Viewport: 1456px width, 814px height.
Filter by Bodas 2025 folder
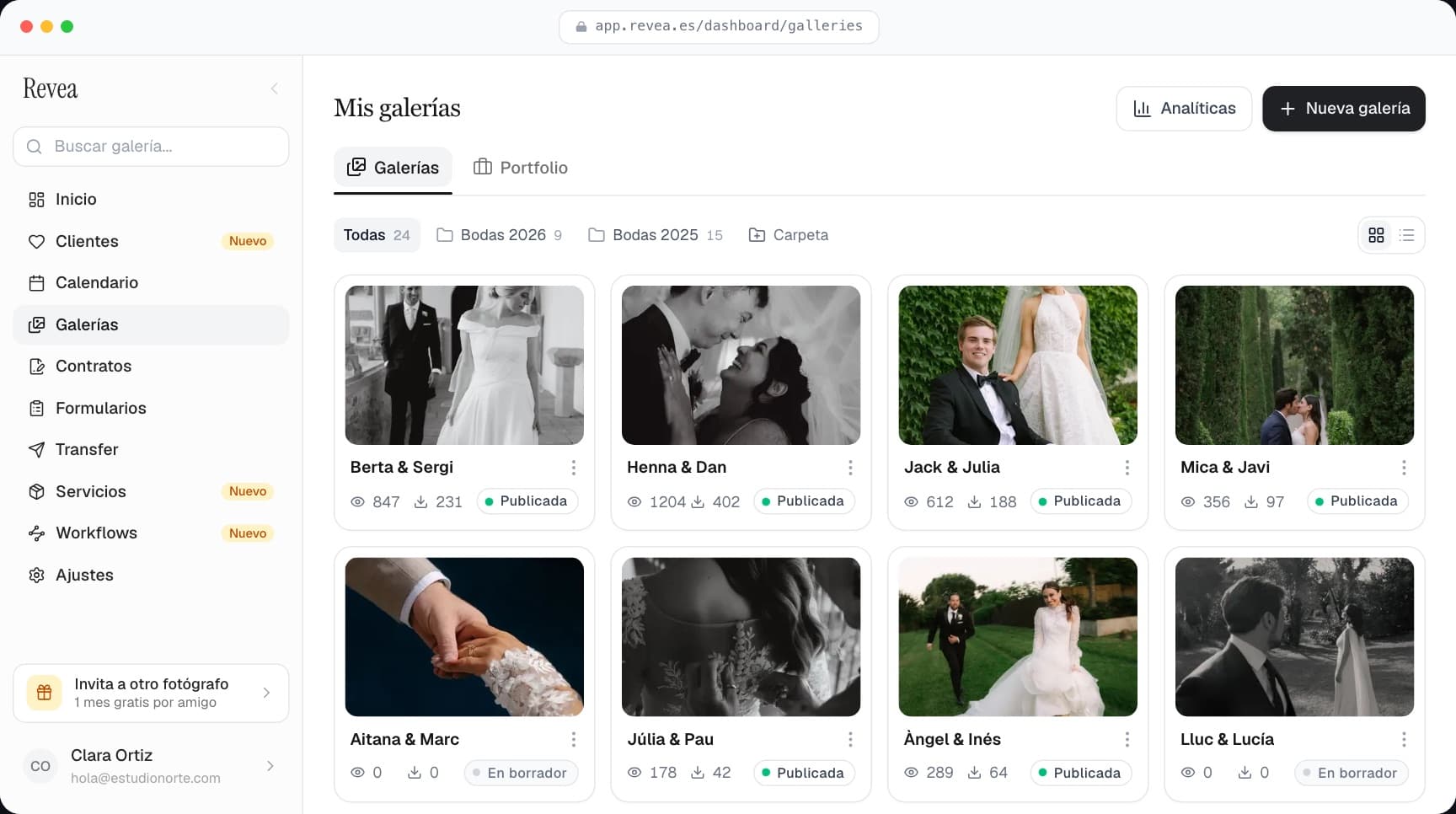coord(656,235)
